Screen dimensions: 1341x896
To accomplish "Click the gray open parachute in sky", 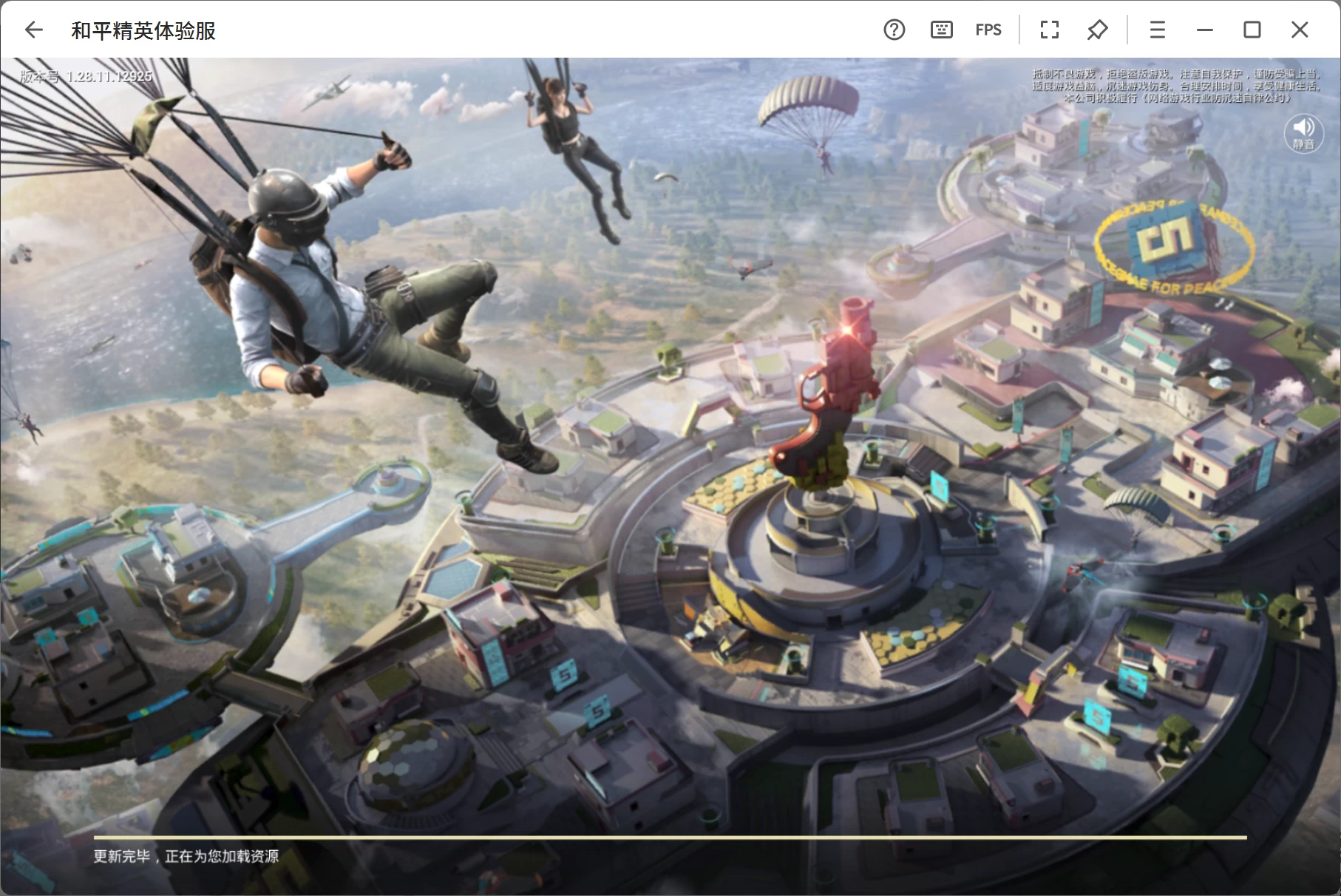I will point(808,109).
